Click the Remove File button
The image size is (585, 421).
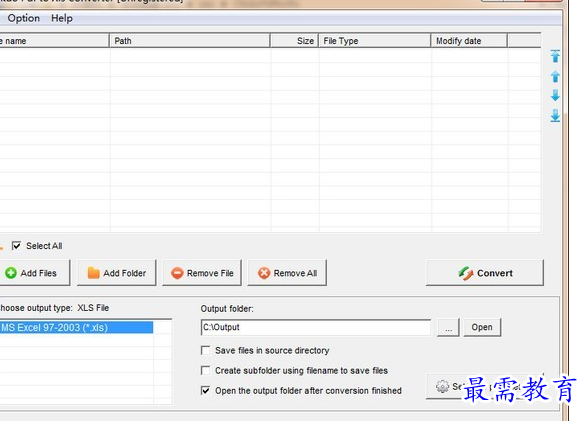(x=202, y=273)
